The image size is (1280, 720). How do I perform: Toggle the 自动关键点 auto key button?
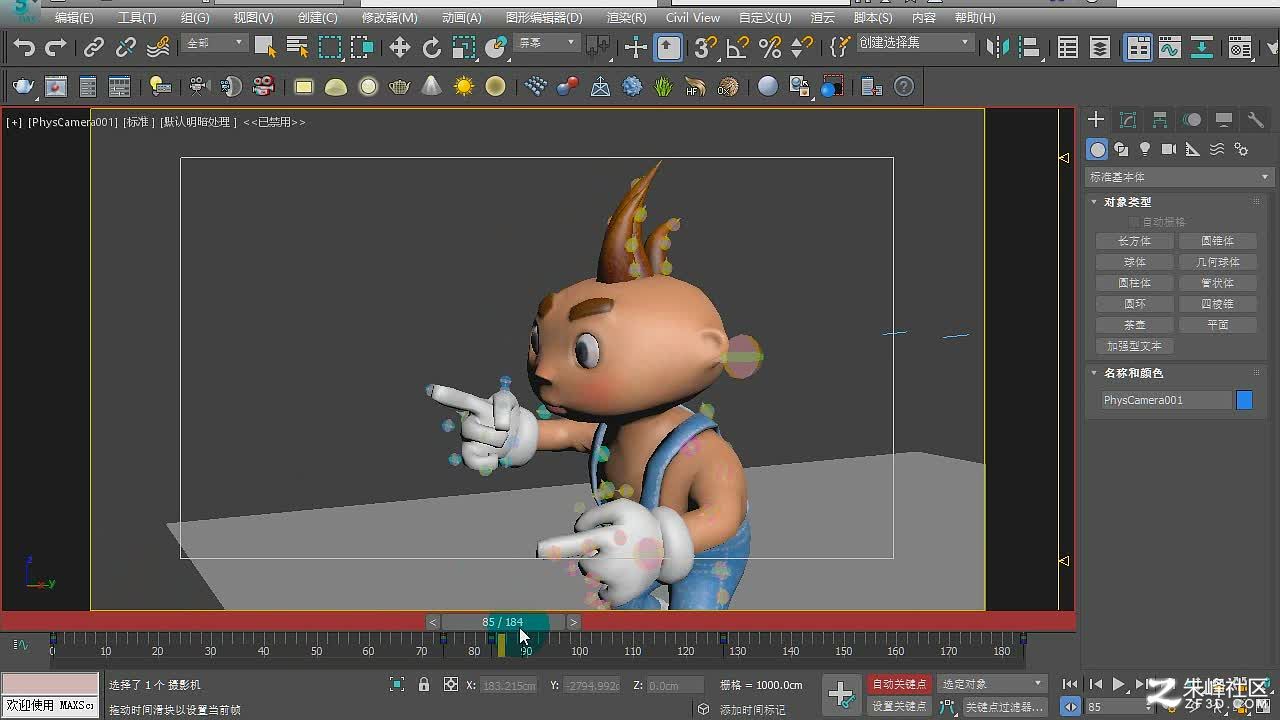click(x=899, y=684)
